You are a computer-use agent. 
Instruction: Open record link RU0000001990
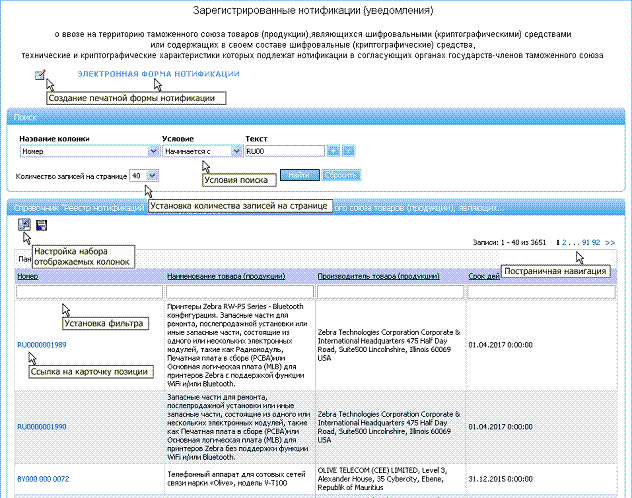pos(42,427)
